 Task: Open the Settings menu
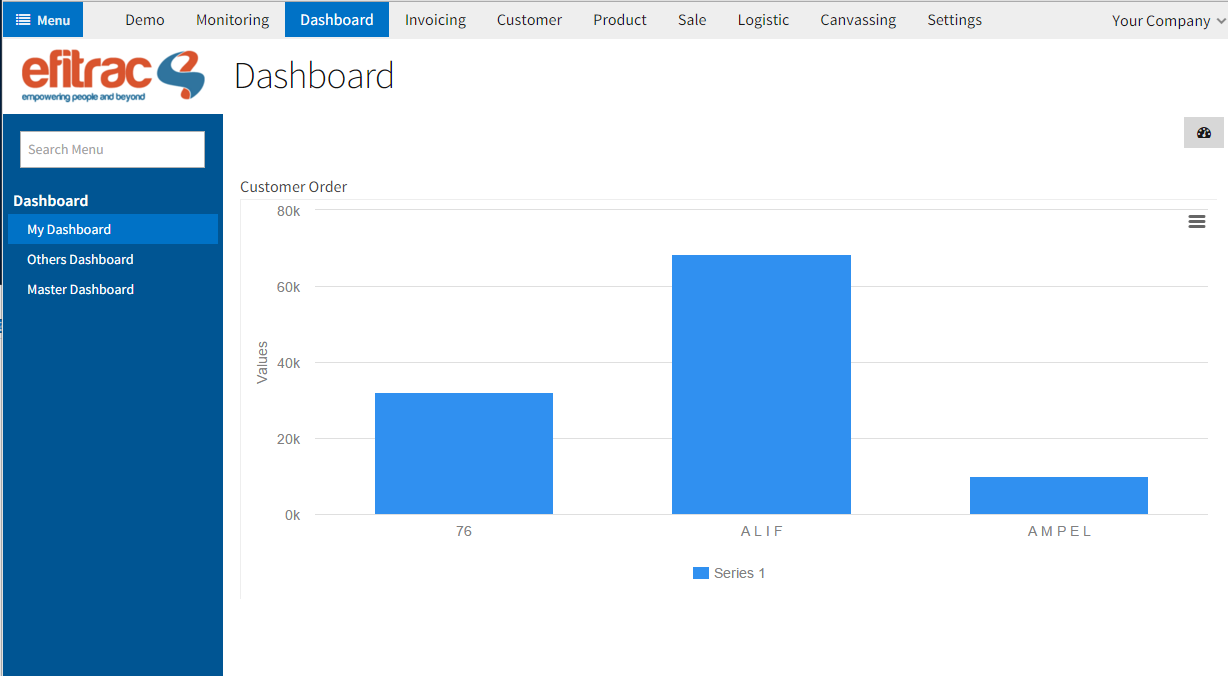click(x=954, y=20)
